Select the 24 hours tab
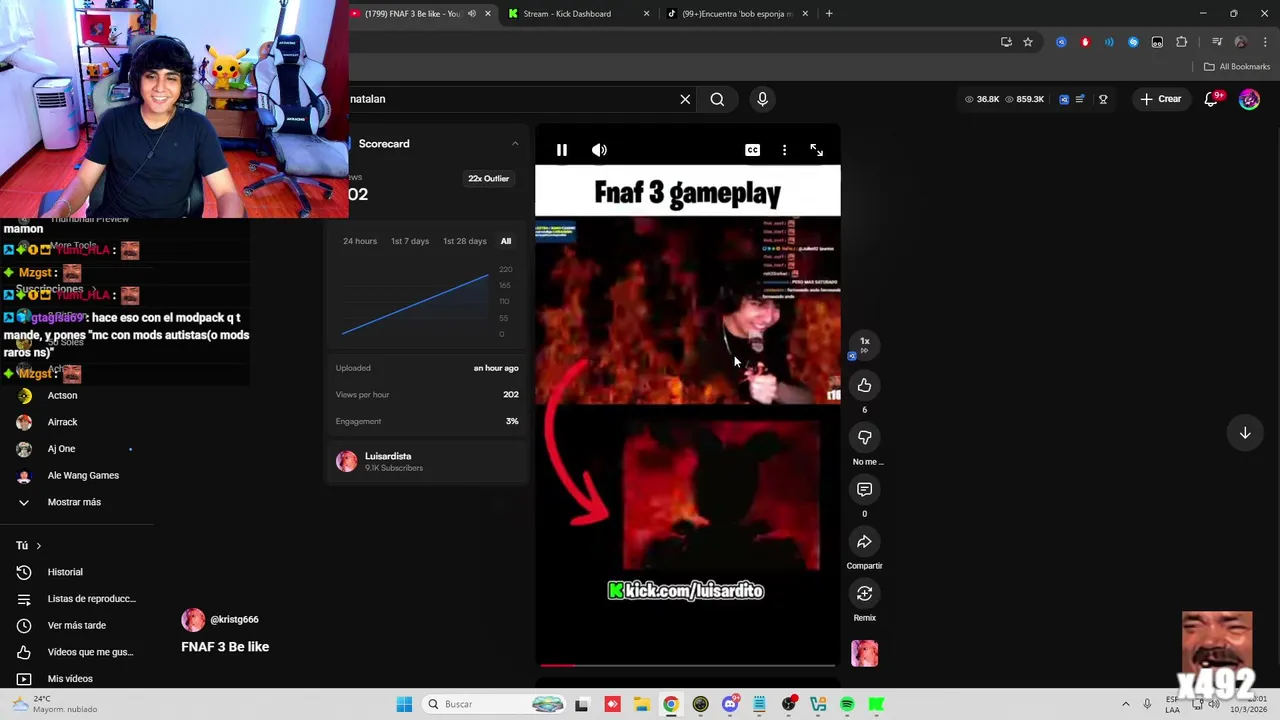The width and height of the screenshot is (1280, 720). pos(360,241)
